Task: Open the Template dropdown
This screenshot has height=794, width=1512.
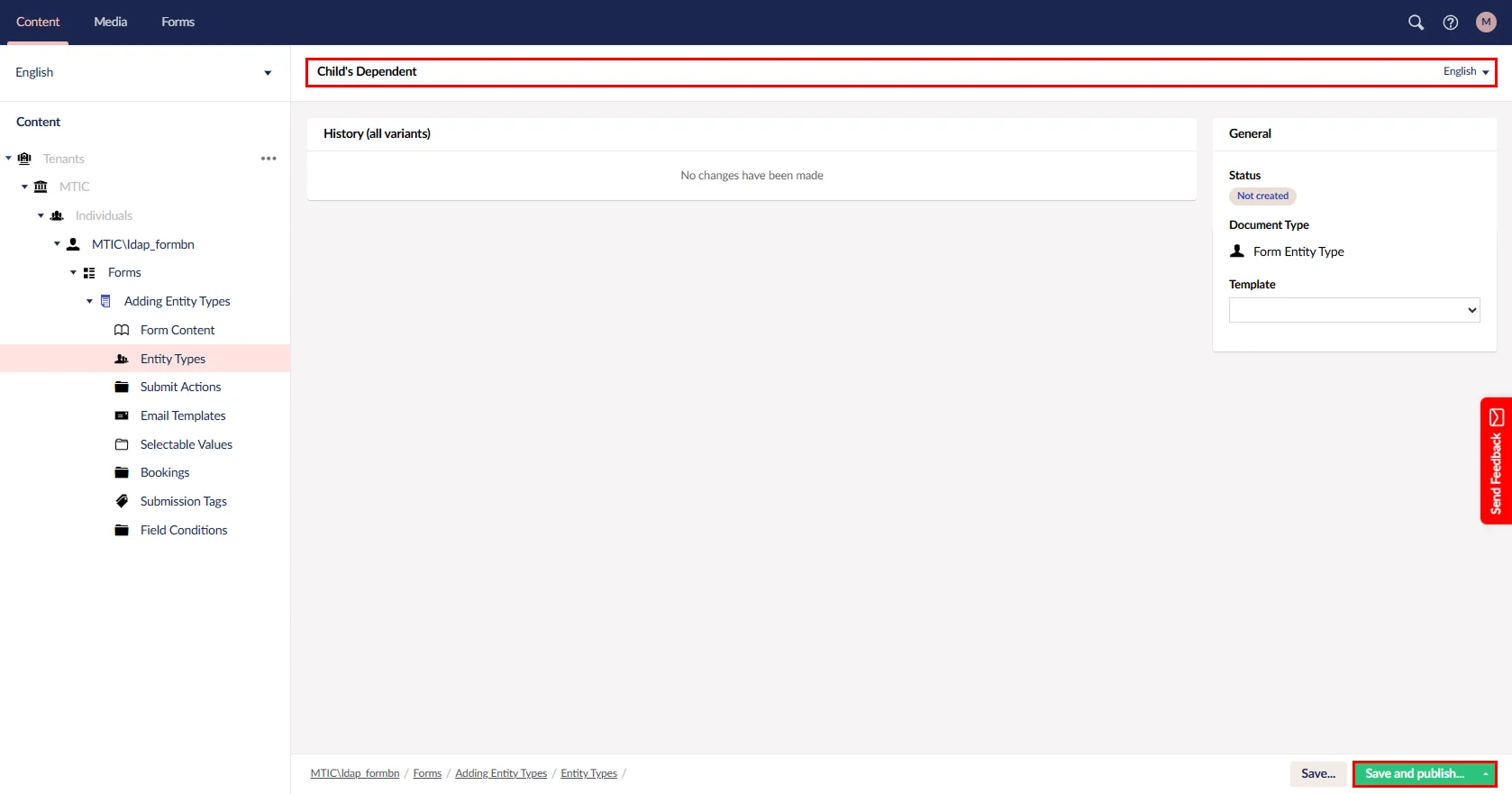Action: (x=1353, y=310)
